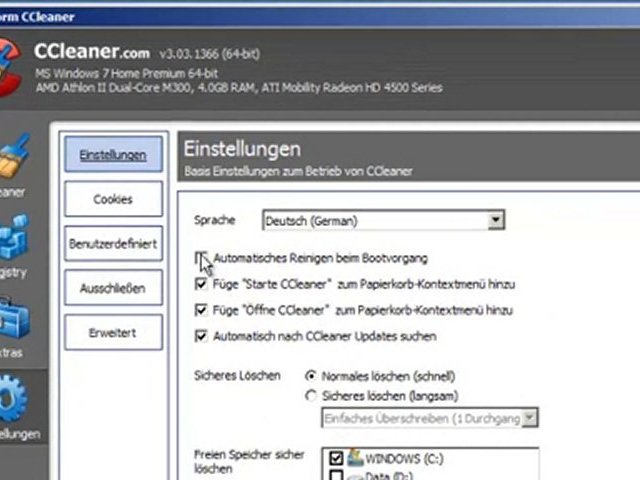Open the Erweitert settings tab
Viewport: 640px width, 480px height.
tap(113, 333)
